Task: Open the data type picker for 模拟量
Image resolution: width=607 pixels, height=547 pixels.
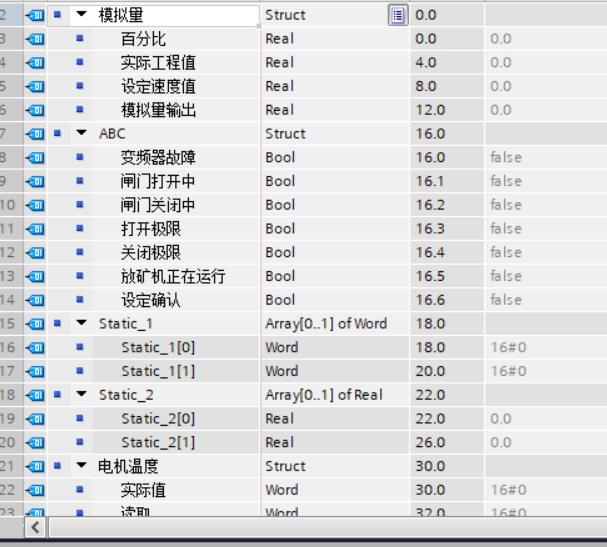Action: coord(397,15)
